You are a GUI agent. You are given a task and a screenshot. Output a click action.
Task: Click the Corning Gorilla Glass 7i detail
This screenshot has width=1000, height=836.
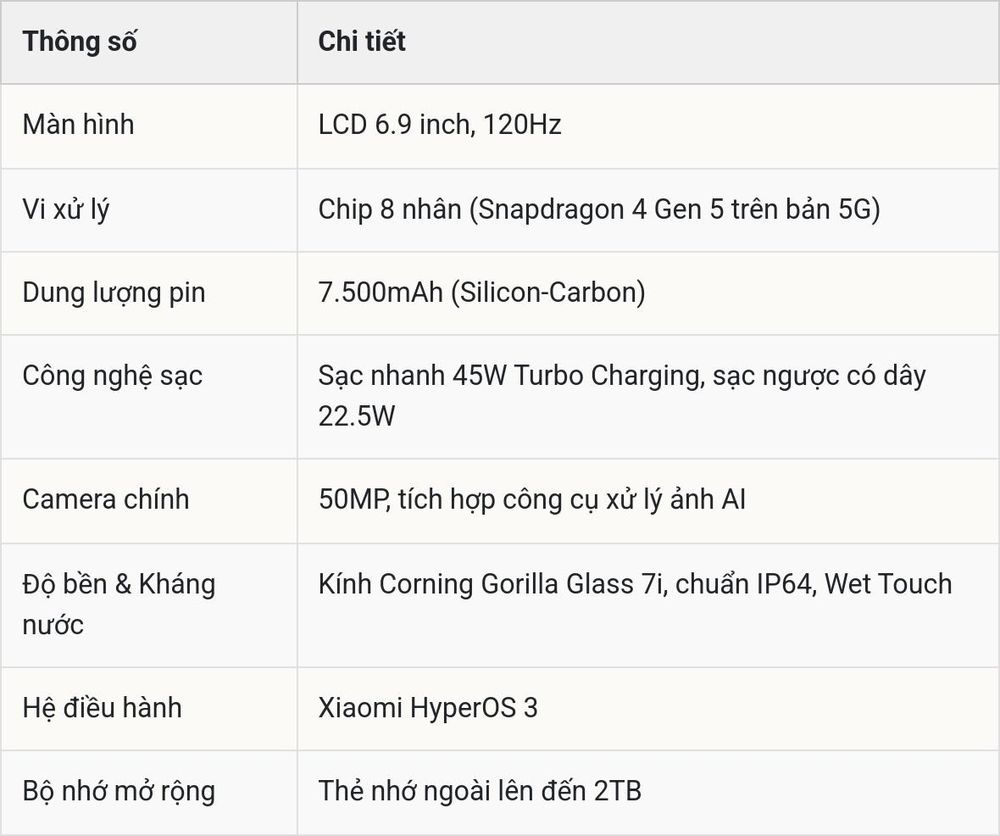pyautogui.click(x=491, y=584)
